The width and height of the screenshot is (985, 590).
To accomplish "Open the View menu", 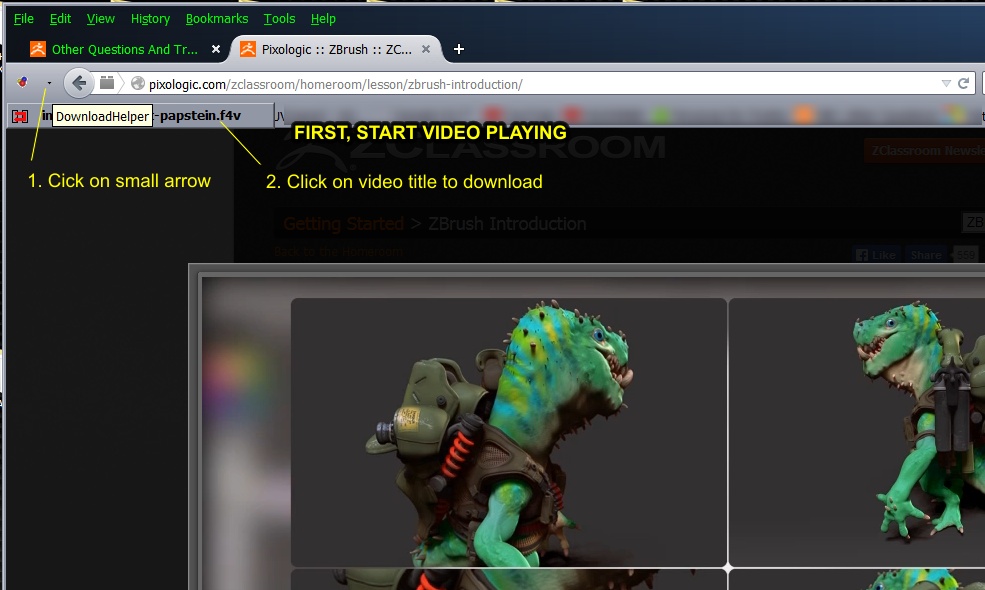I will point(101,19).
